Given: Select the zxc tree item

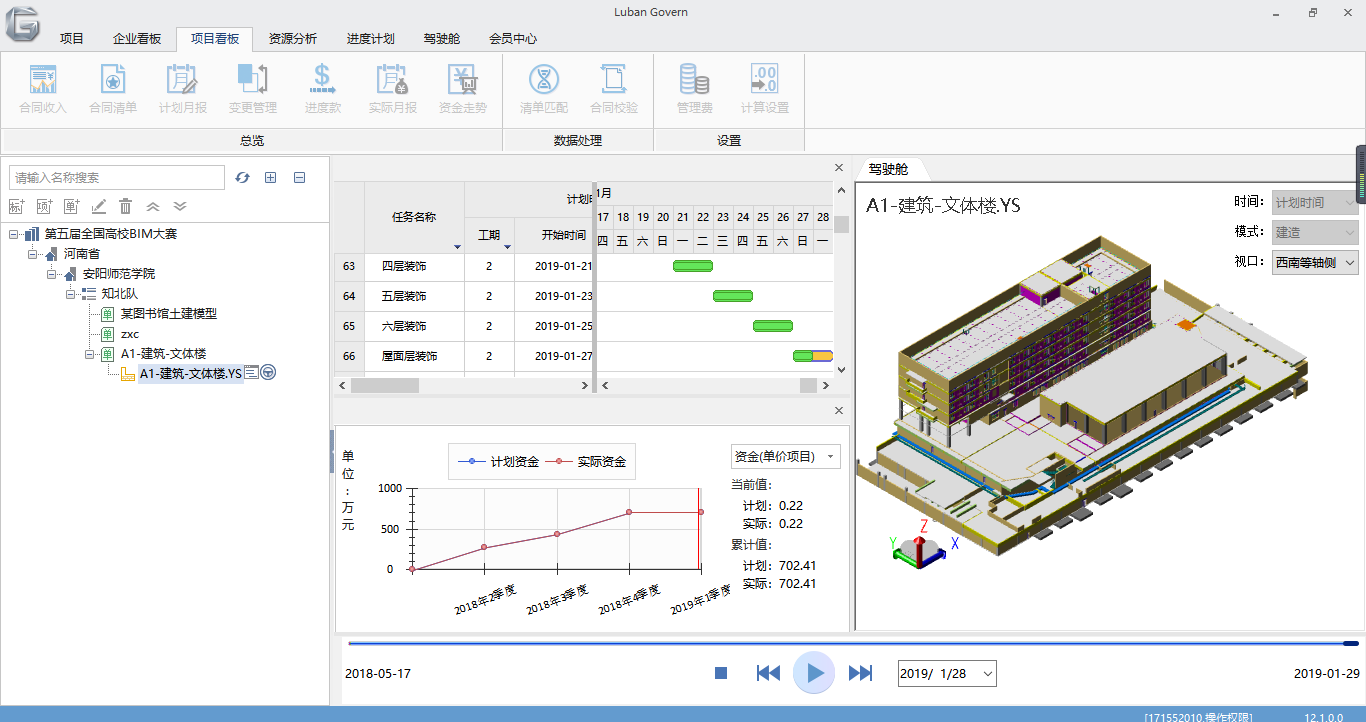Looking at the screenshot, I should pos(130,334).
